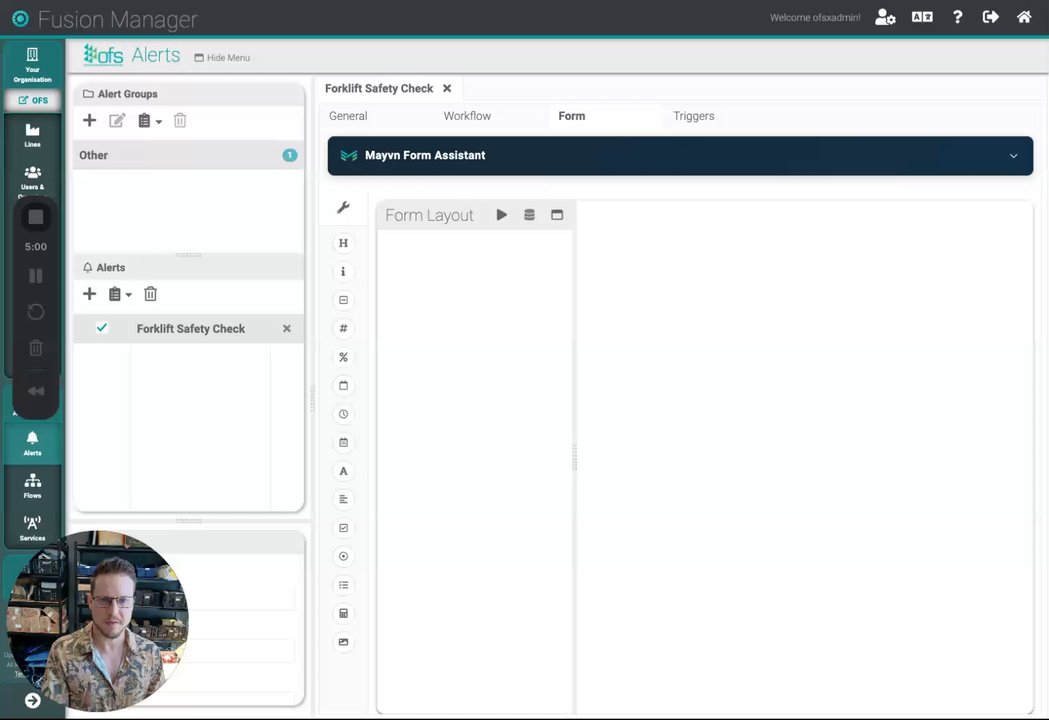
Task: Click the Fusion Manager title logo
Action: (105, 19)
